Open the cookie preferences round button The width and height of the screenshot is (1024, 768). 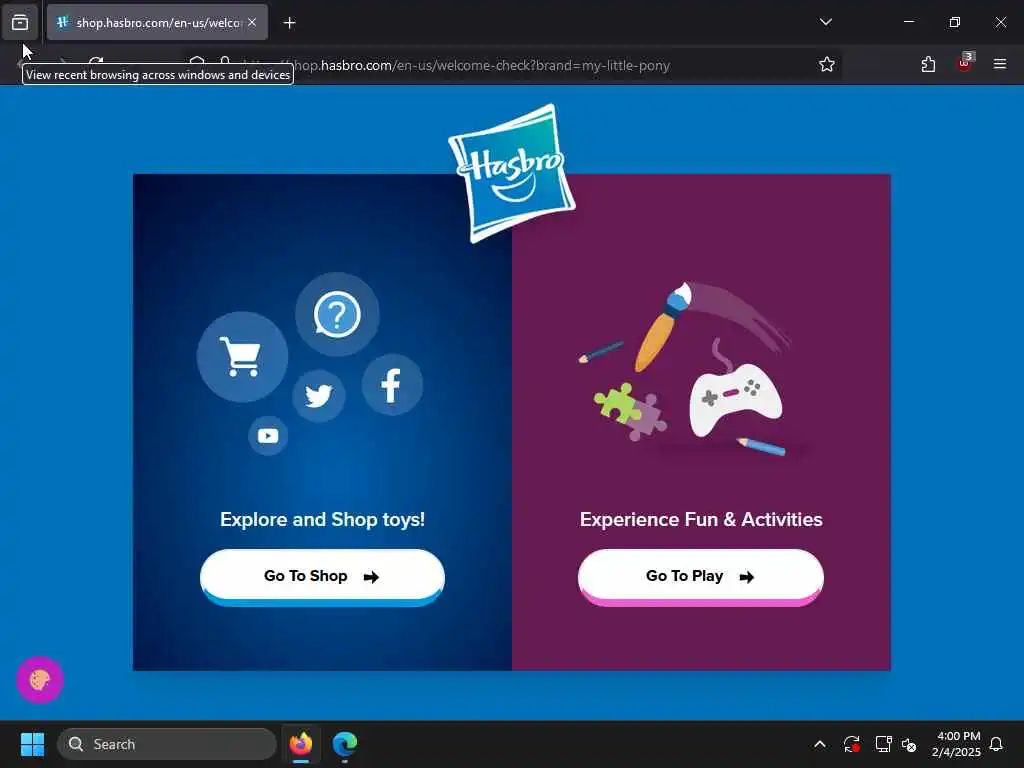click(40, 680)
